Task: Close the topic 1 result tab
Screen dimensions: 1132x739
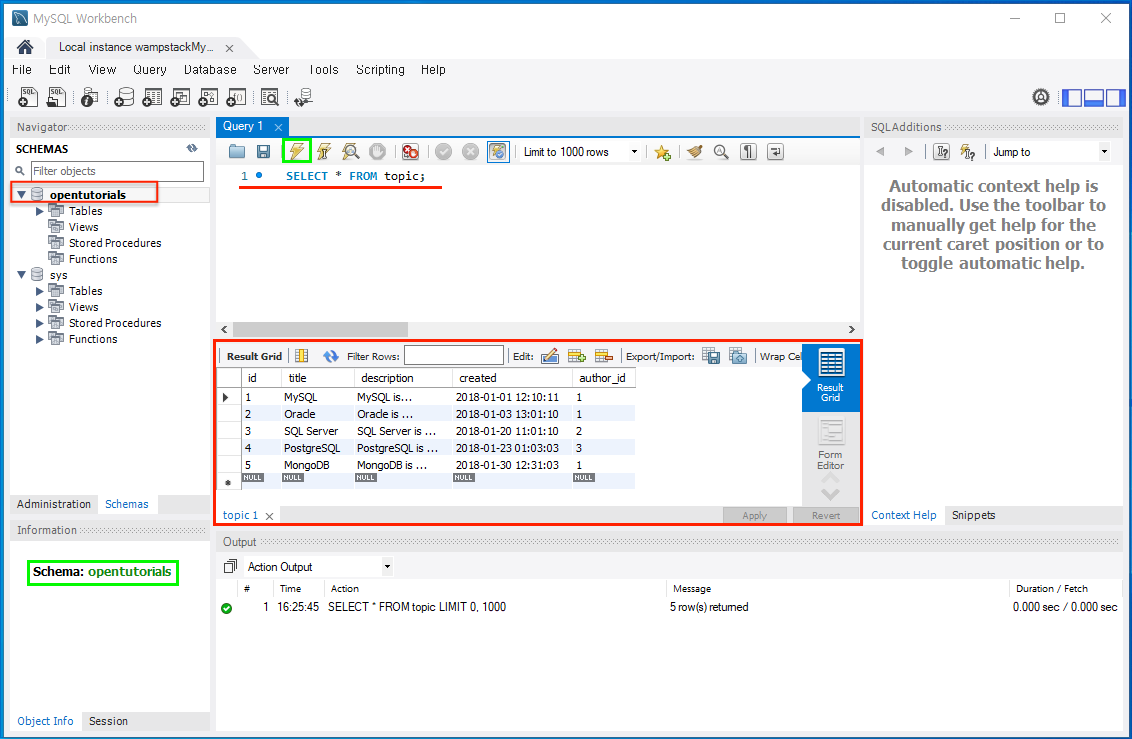Action: tap(269, 516)
